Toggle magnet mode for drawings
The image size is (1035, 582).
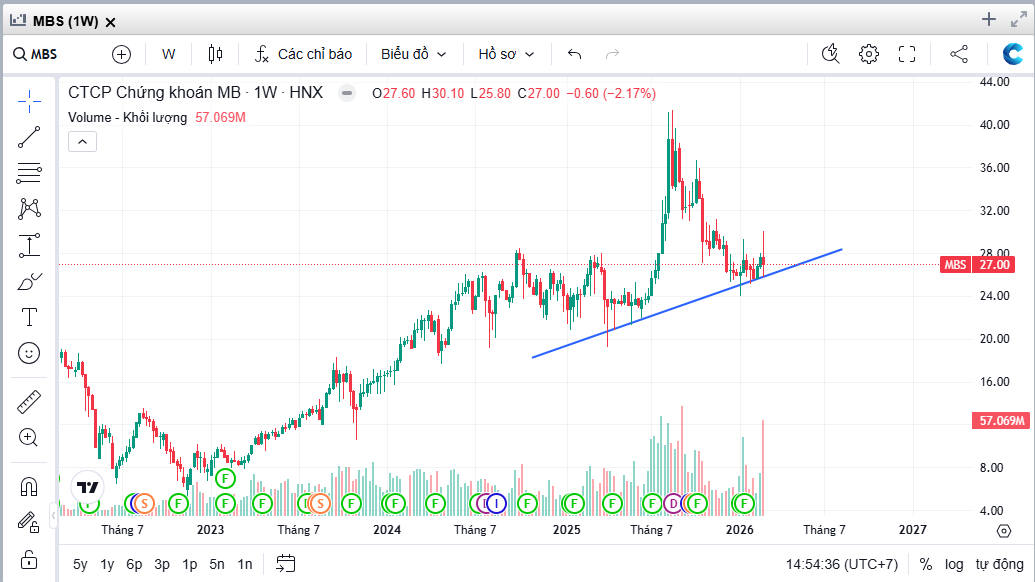point(29,487)
